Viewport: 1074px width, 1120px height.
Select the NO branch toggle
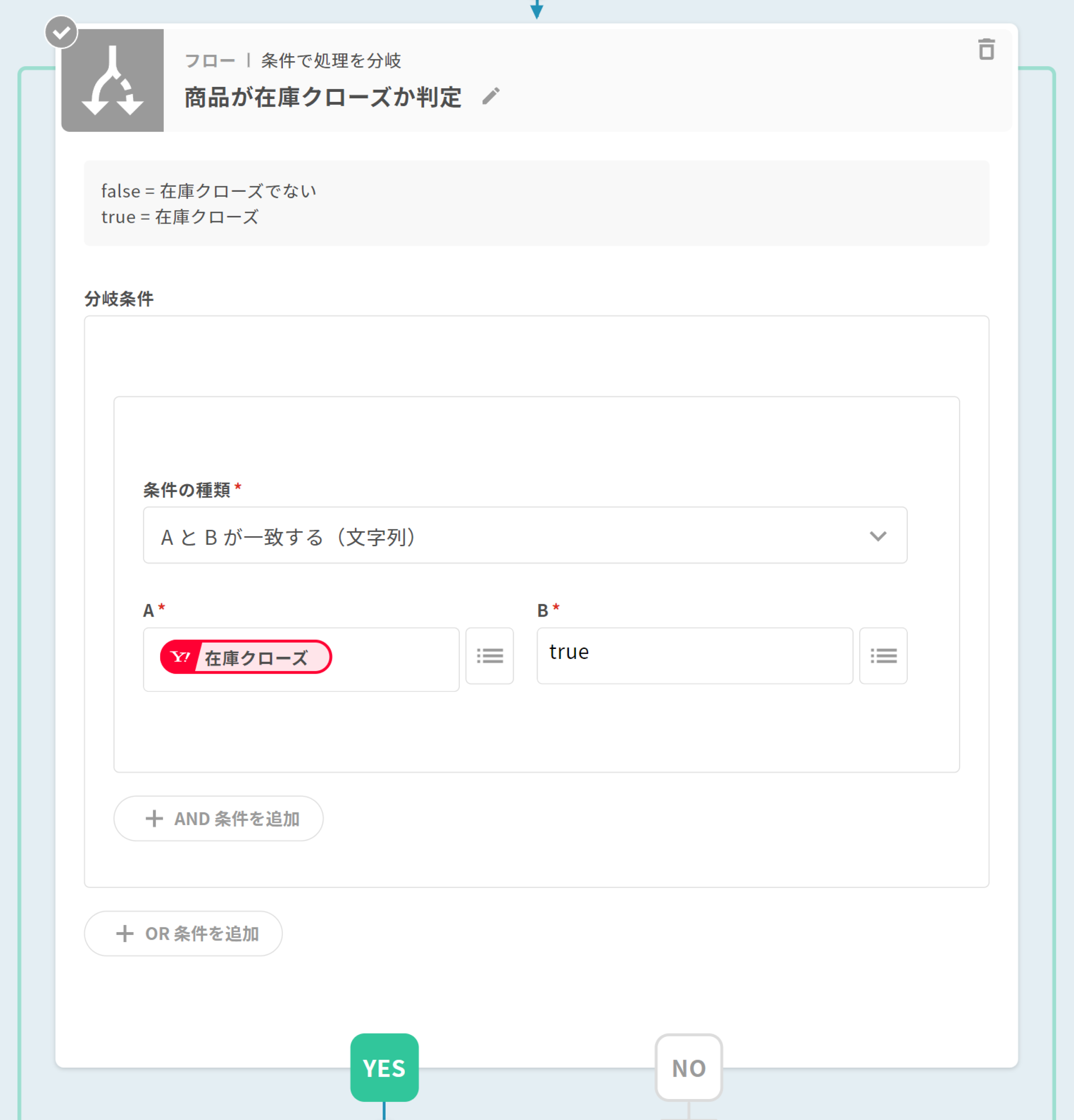click(x=688, y=1067)
